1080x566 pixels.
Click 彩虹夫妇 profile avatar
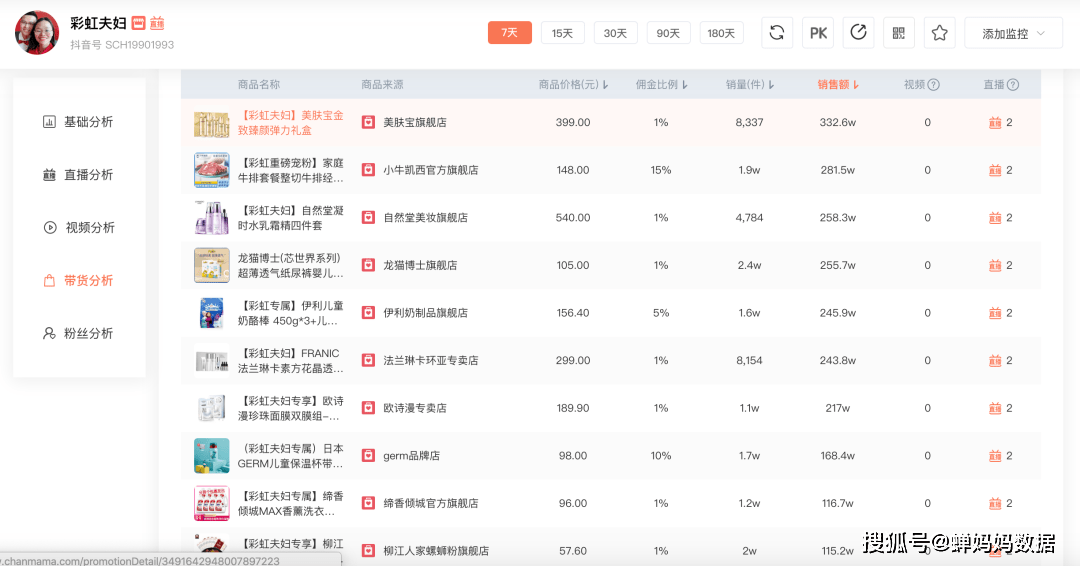(x=37, y=33)
